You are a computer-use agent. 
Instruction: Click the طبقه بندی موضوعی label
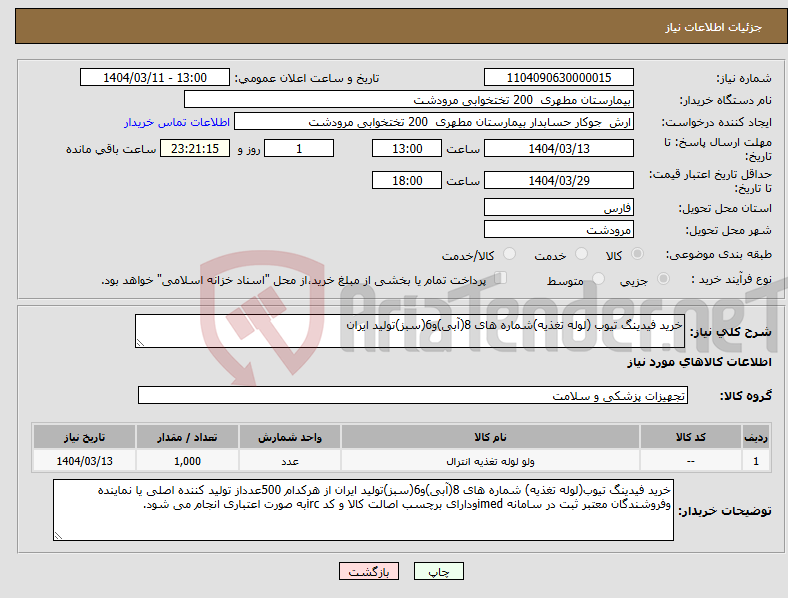(x=719, y=254)
